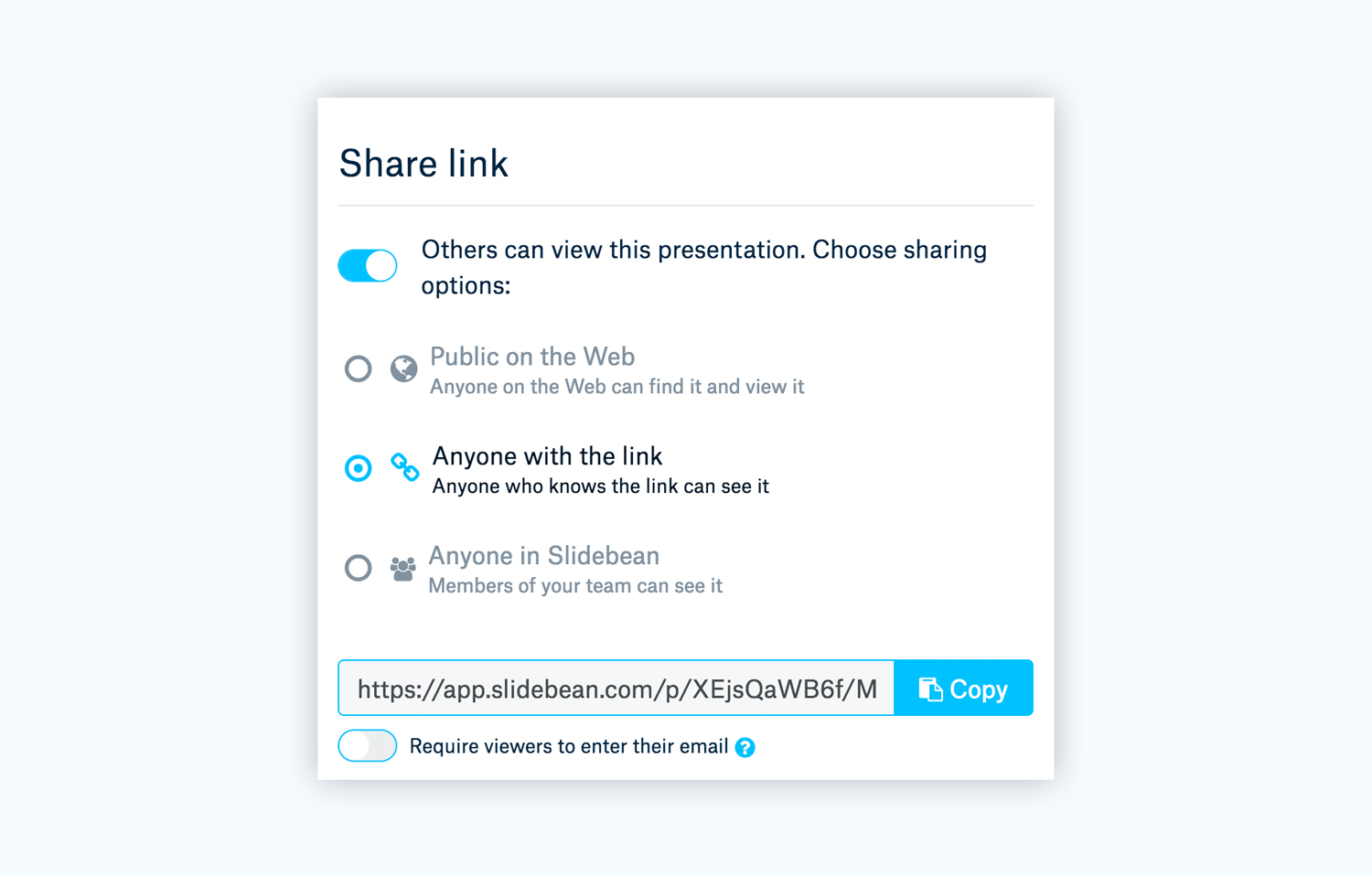Click "Require viewers to enter their email" text
This screenshot has width=1372, height=876.
coord(568,747)
